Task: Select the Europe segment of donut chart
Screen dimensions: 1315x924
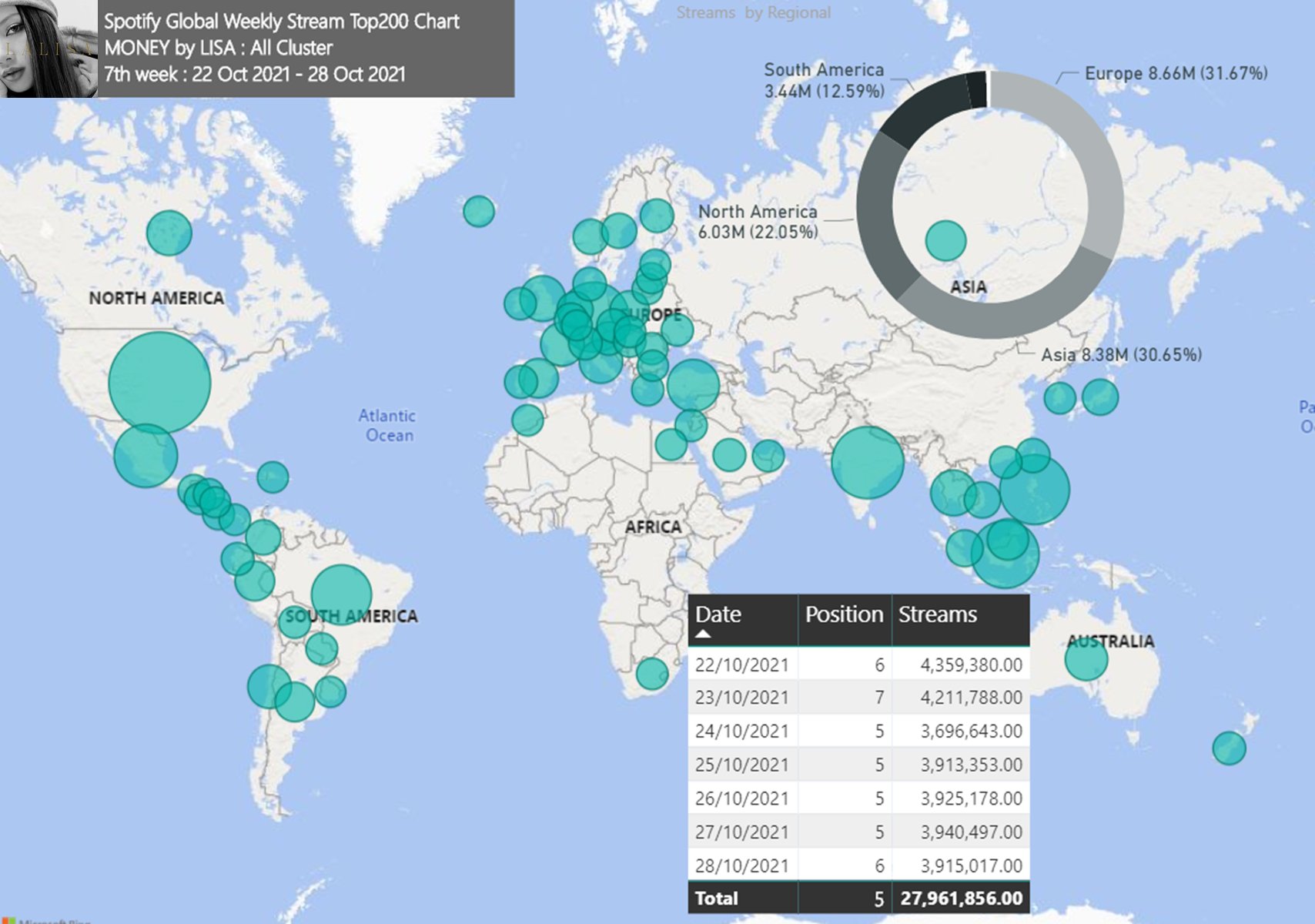Action: tap(1092, 146)
